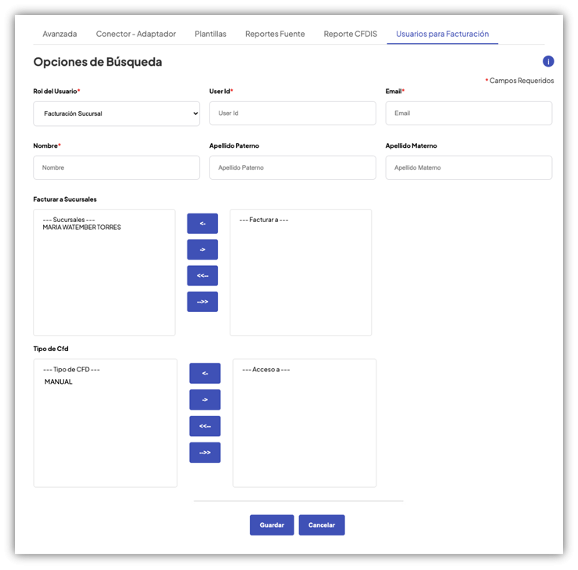Remove all CFD types with double left arrow
Viewport: 578px width, 570px height.
click(x=205, y=426)
